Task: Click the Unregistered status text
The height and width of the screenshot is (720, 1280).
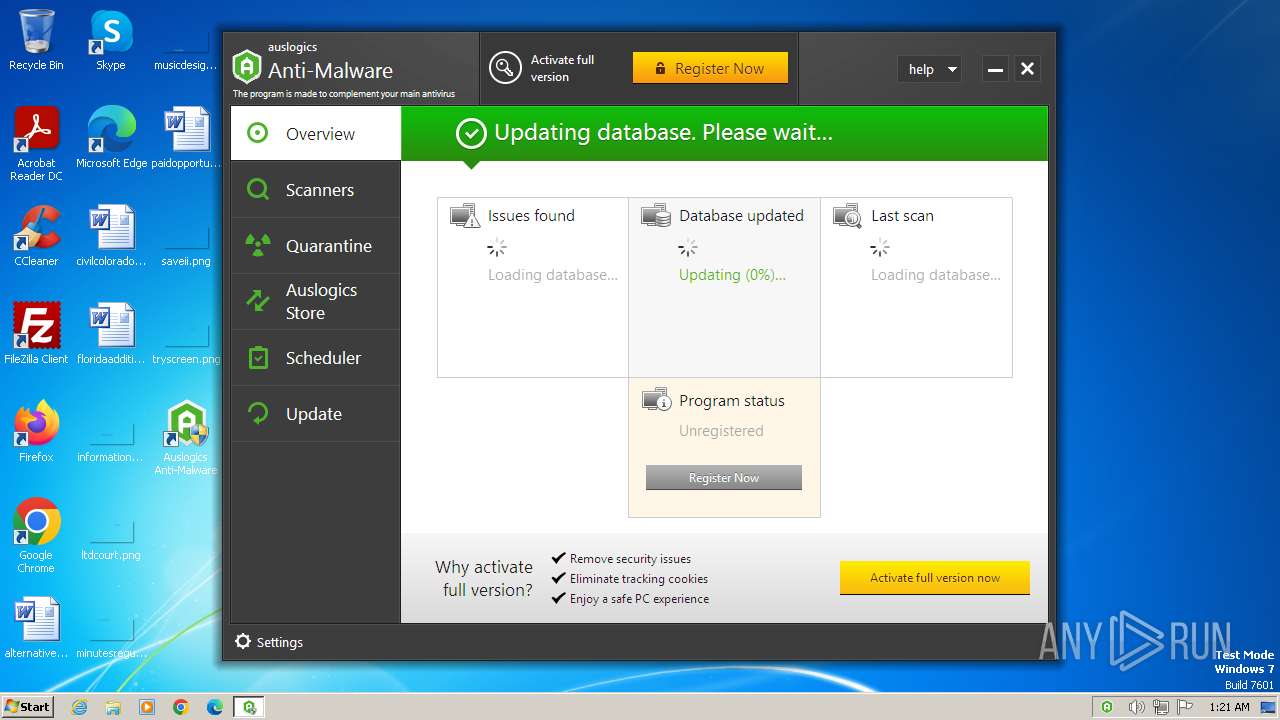Action: [721, 431]
